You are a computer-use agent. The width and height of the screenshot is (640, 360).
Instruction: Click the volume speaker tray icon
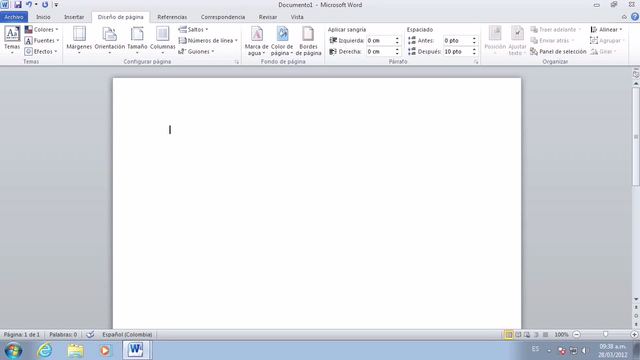click(585, 351)
